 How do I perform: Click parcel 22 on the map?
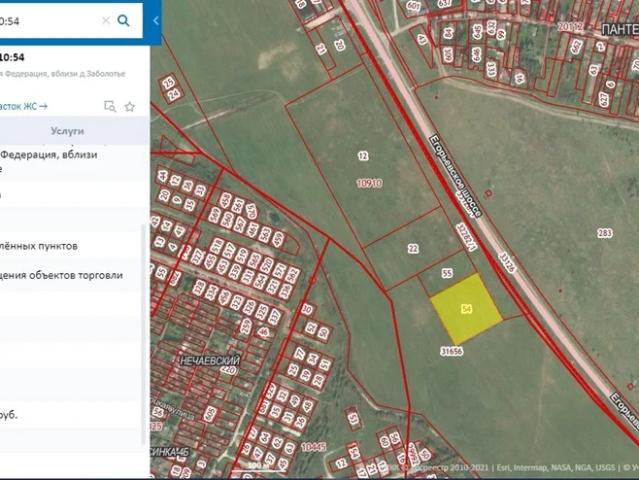pyautogui.click(x=413, y=248)
